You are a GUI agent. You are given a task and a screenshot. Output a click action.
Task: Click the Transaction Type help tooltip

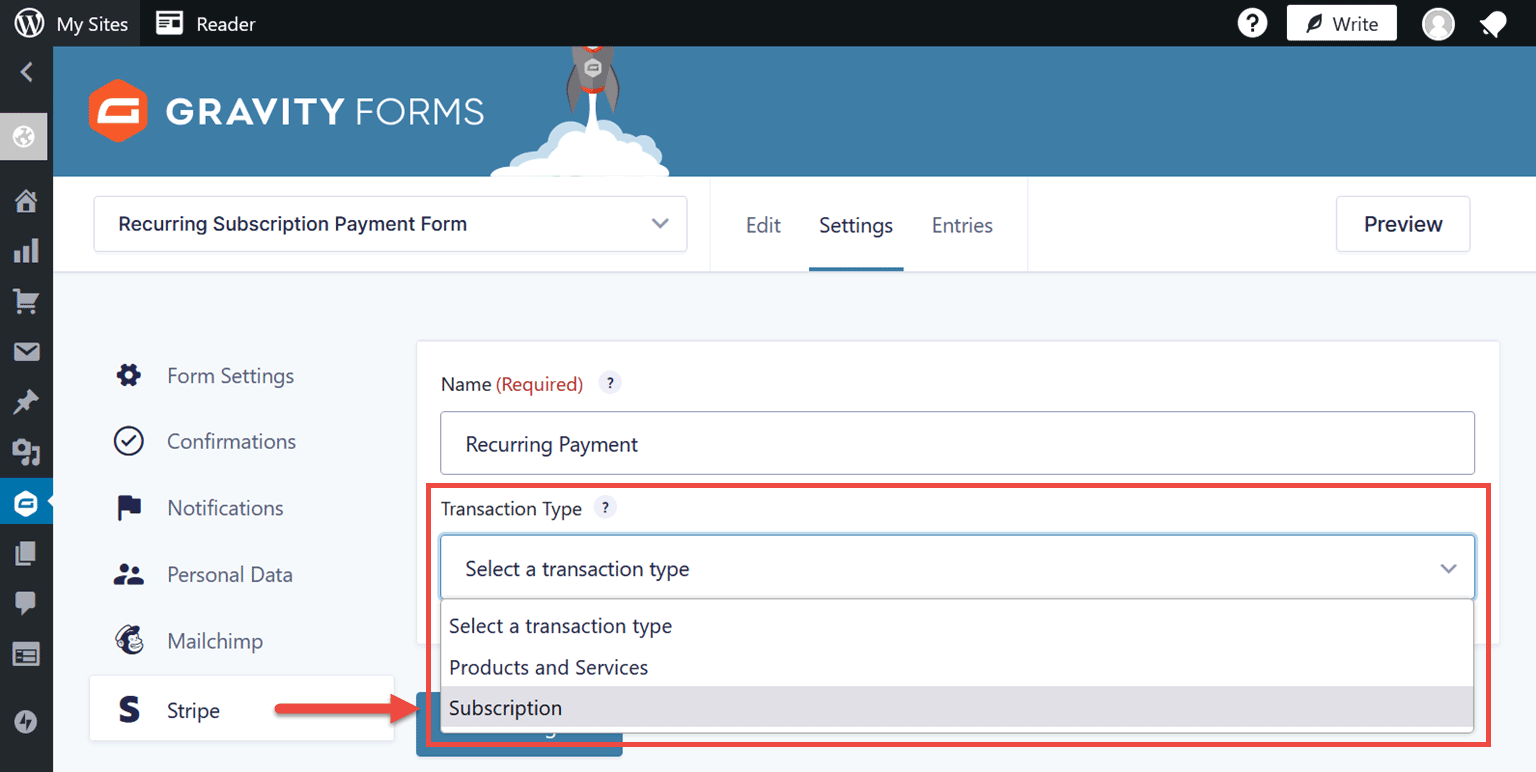(605, 507)
